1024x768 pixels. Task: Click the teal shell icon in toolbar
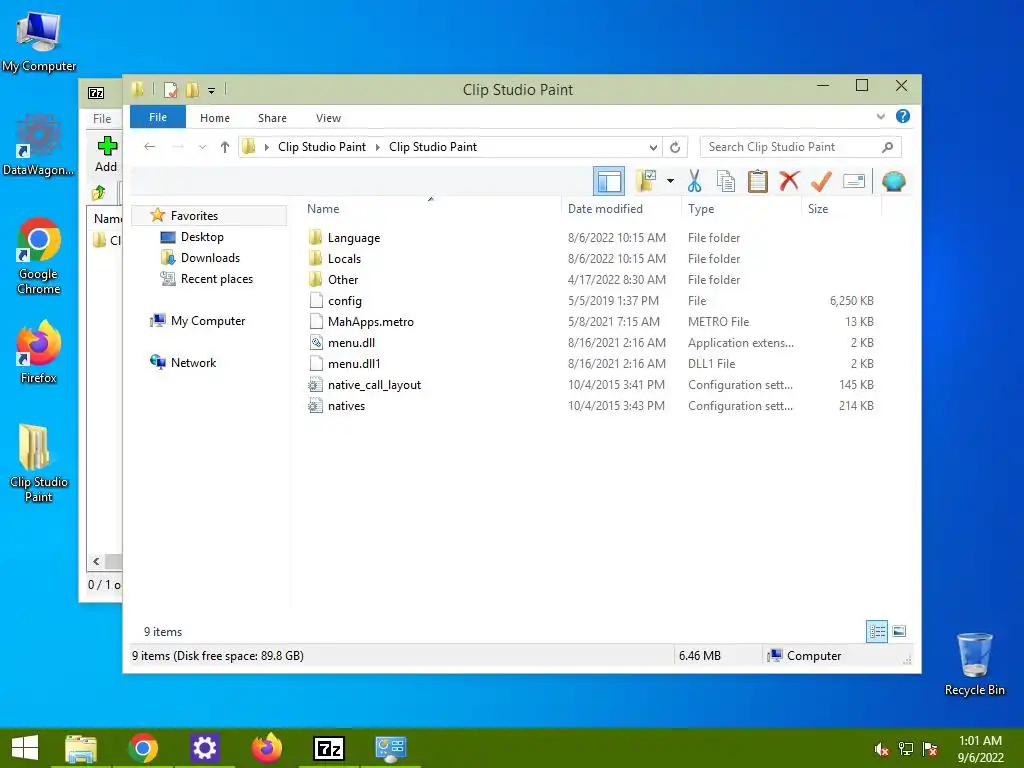[893, 181]
